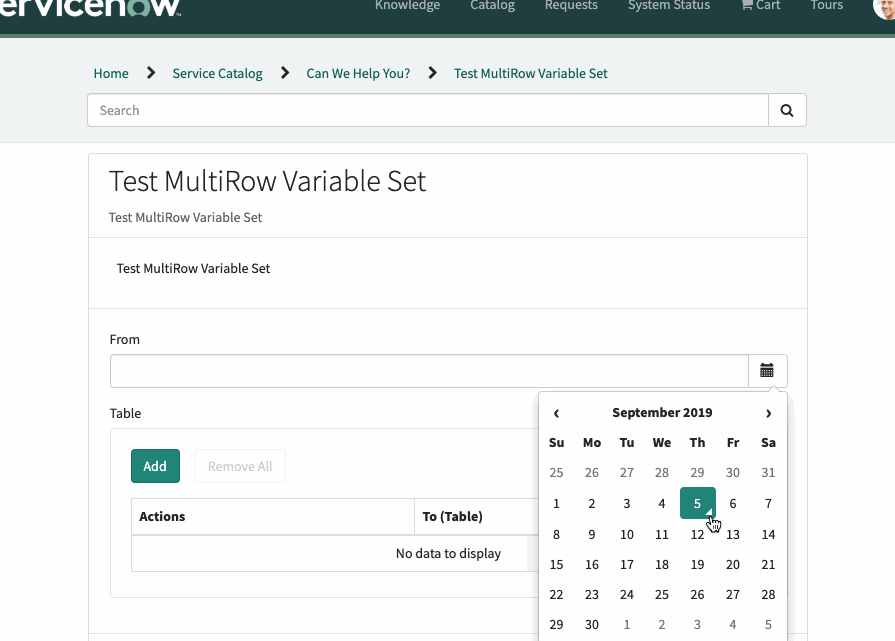
Task: Click the user avatar in the header
Action: click(x=883, y=10)
